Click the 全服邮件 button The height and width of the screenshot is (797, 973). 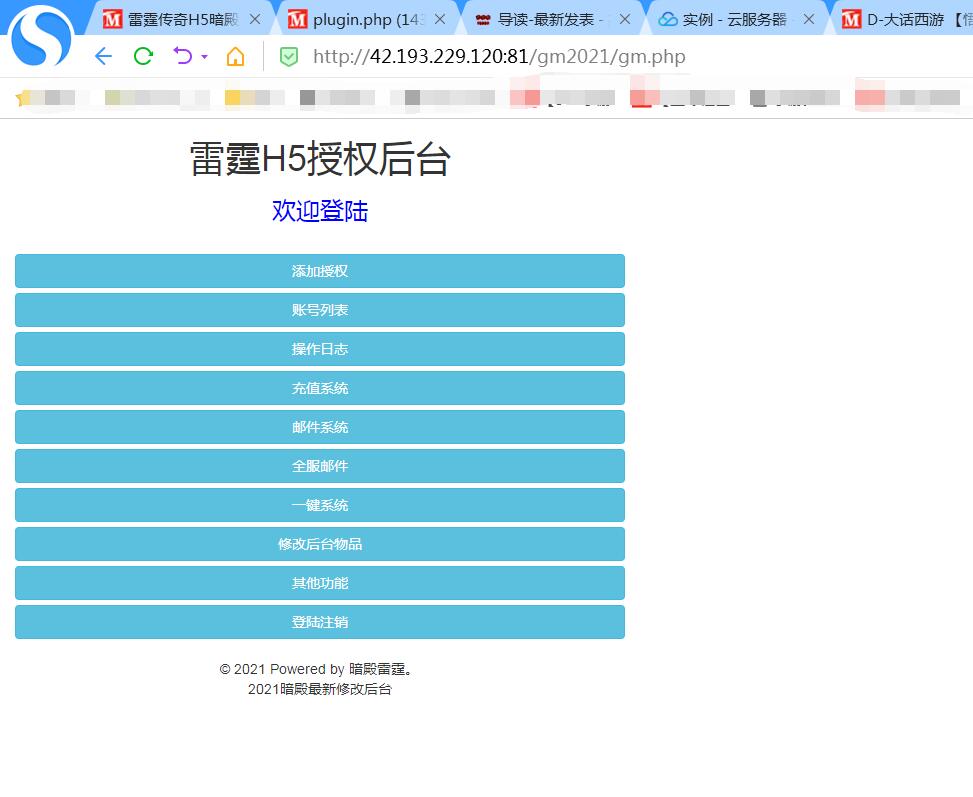tap(320, 466)
